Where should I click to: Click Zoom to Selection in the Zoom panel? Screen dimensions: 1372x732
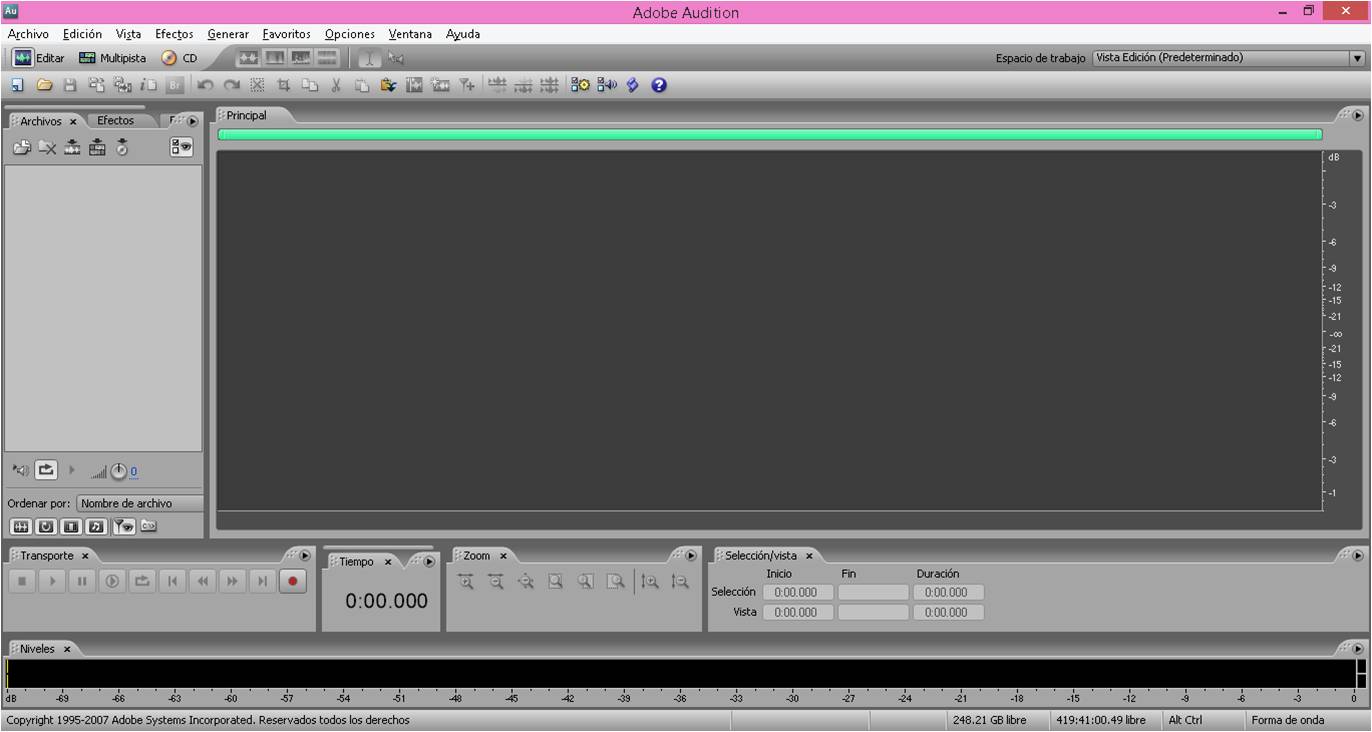555,581
